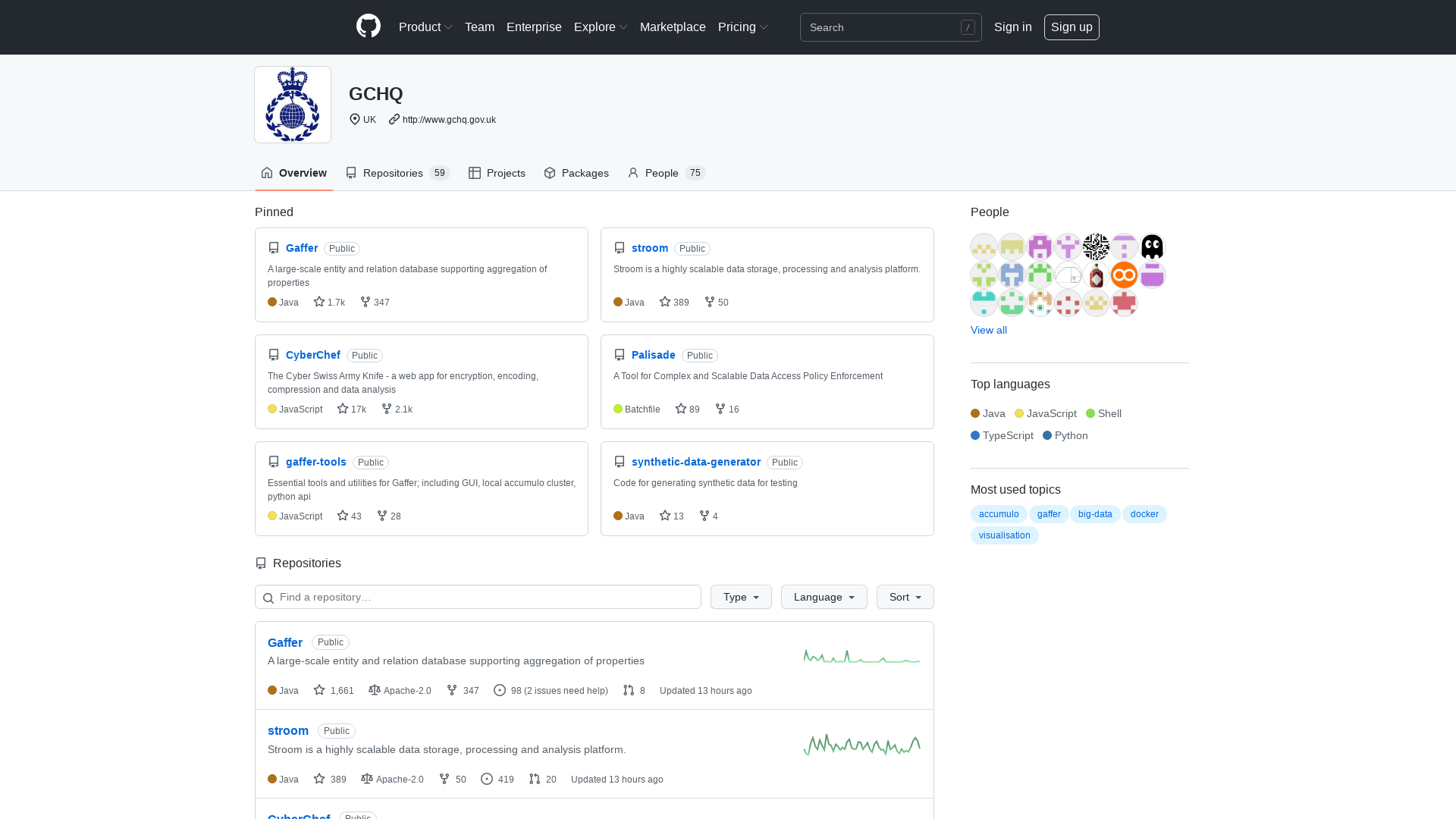1456x819 pixels.
Task: Open the Product menu
Action: point(425,27)
